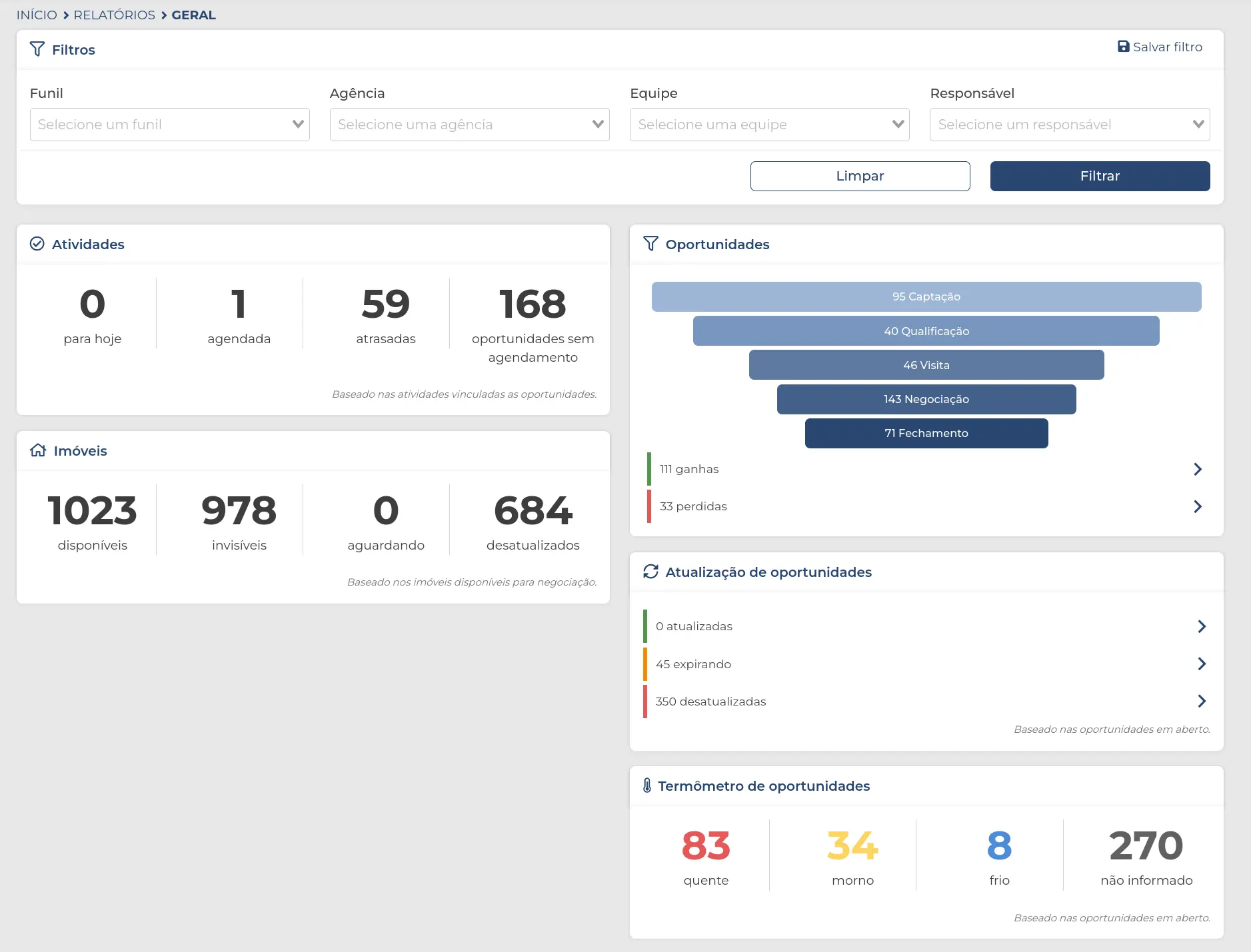
Task: Click the Filtrar button
Action: (x=1100, y=176)
